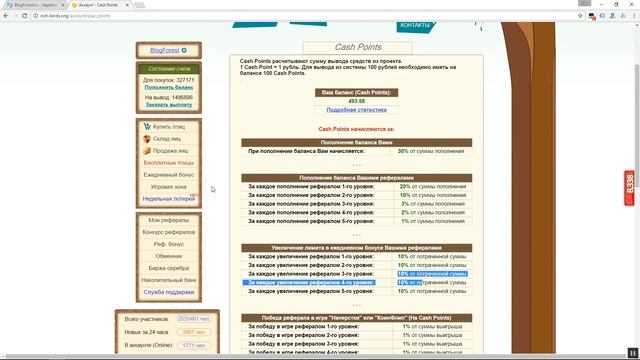Click the red-badged extension icon in the toolbar
Viewport: 640px width, 360px height.
tap(591, 16)
